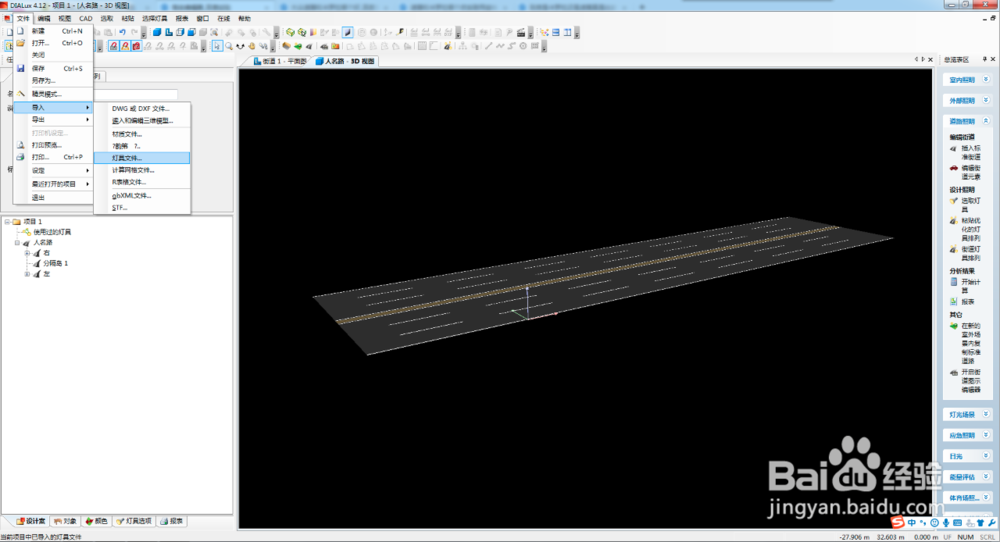Select gbXML文件... from import submenu
This screenshot has height=542, width=1000.
tap(142, 195)
